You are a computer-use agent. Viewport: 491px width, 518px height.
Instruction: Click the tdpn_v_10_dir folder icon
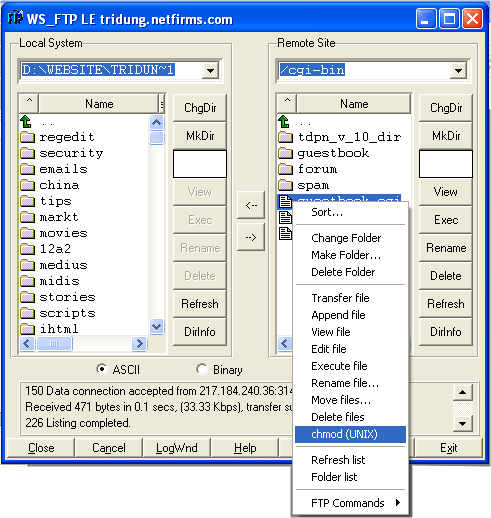[x=285, y=137]
